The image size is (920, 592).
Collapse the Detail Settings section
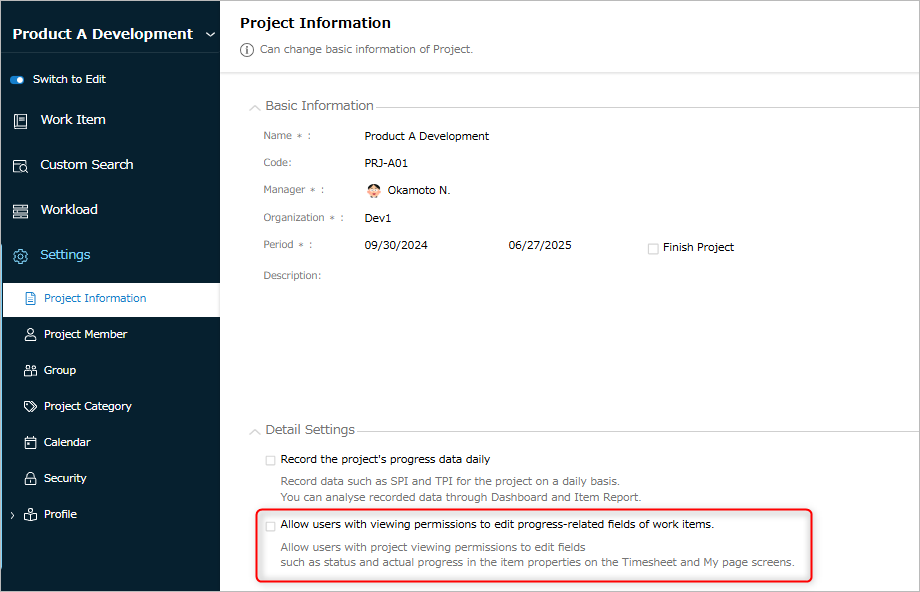(x=255, y=431)
